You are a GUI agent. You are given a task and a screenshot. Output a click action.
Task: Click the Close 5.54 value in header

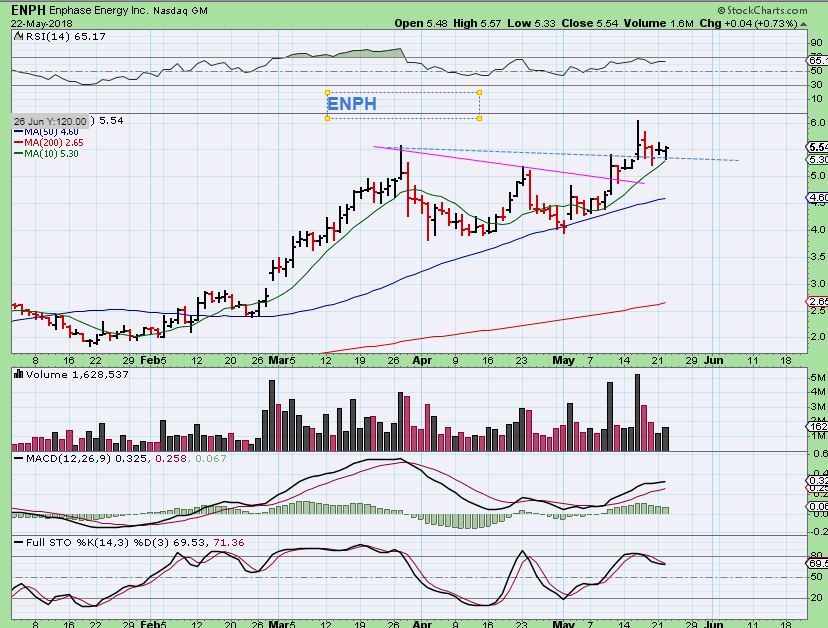[x=589, y=23]
